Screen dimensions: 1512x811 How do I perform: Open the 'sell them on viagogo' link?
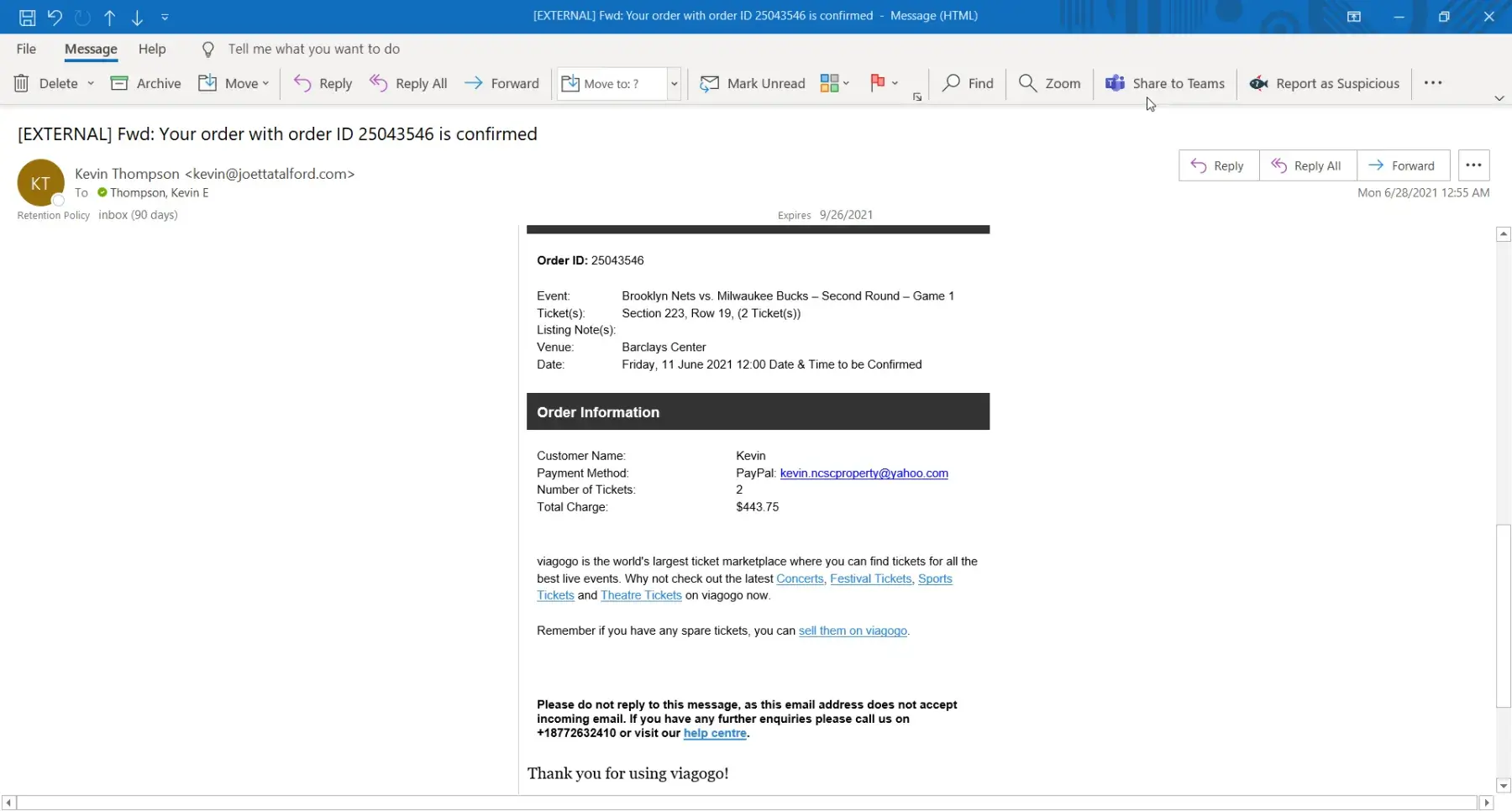click(x=853, y=630)
